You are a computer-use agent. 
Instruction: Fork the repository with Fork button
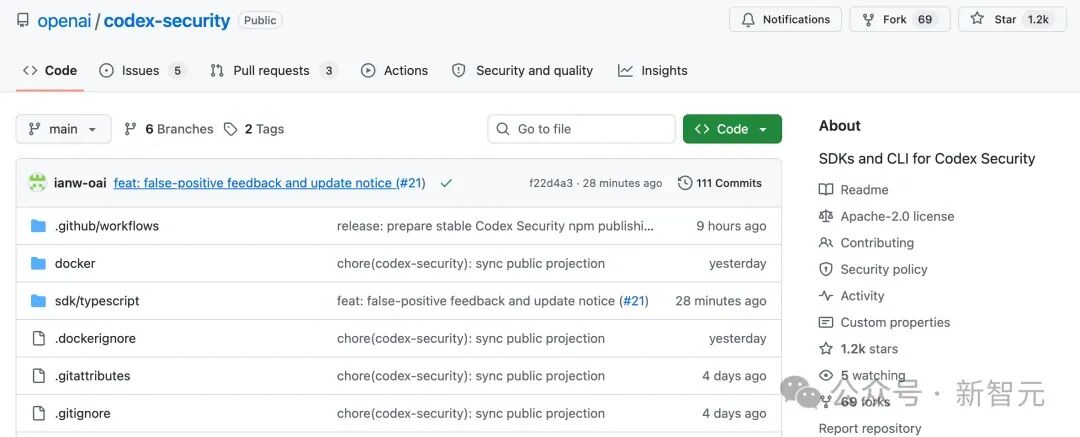900,19
